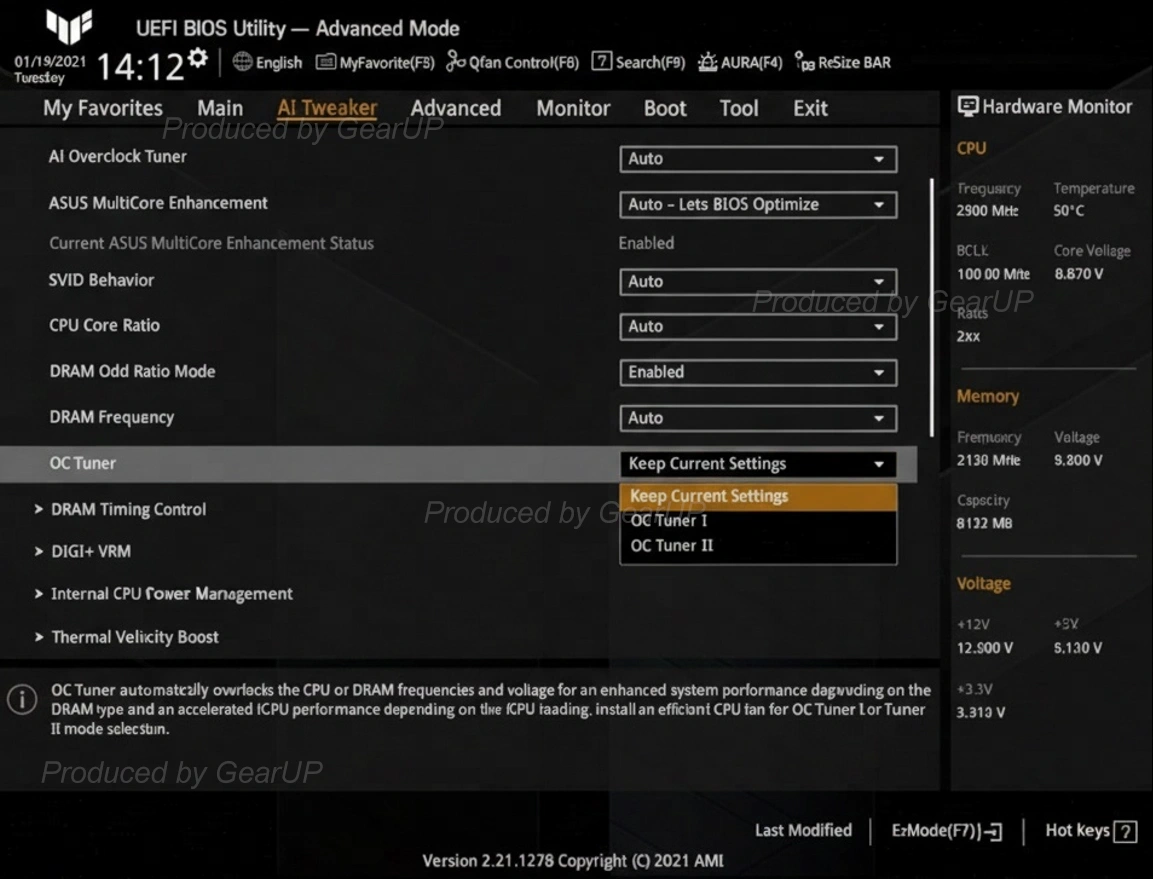Switch to EzMode(F7)
Viewport: 1153px width, 879px height.
pyautogui.click(x=947, y=831)
